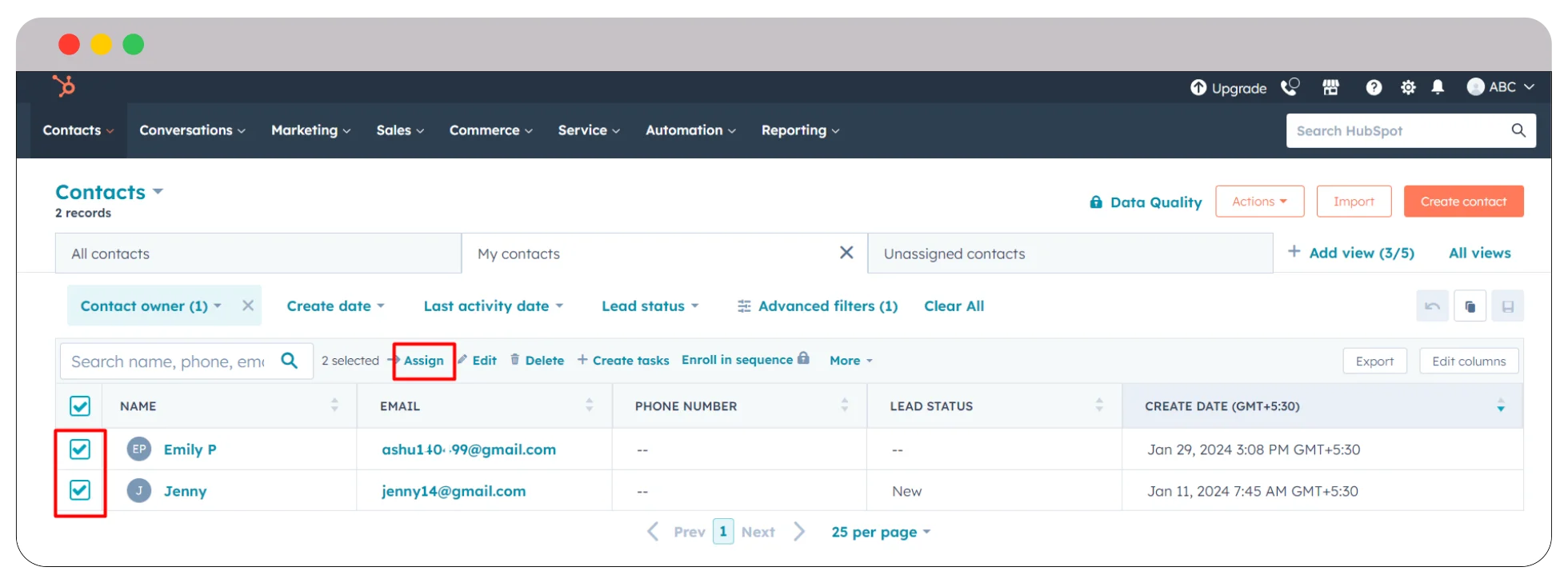Click Delete for selected contacts
This screenshot has width=1568, height=583.
pos(538,361)
